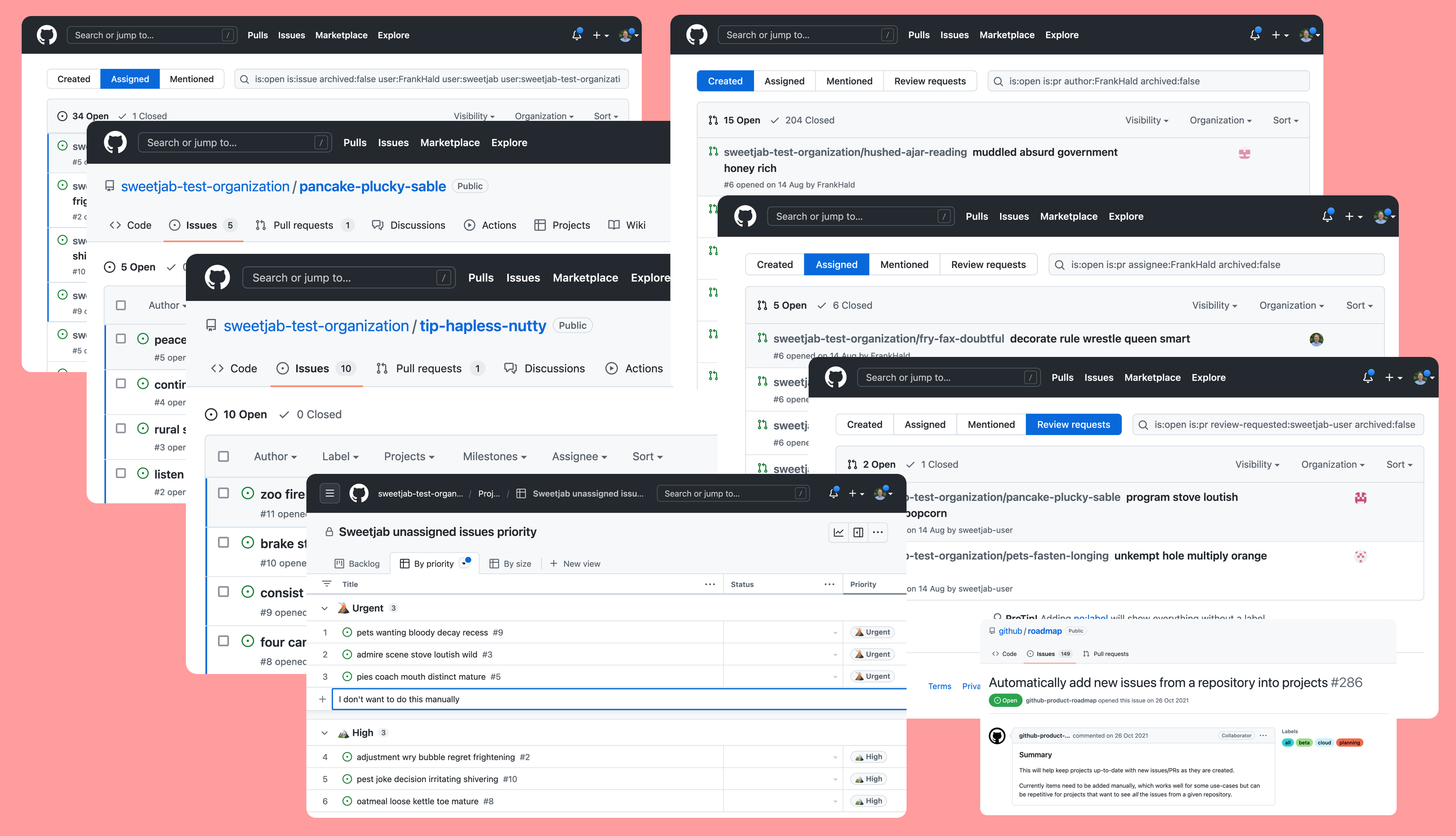Toggle side panel layout icon in project board
This screenshot has width=1456, height=836.
(x=858, y=532)
